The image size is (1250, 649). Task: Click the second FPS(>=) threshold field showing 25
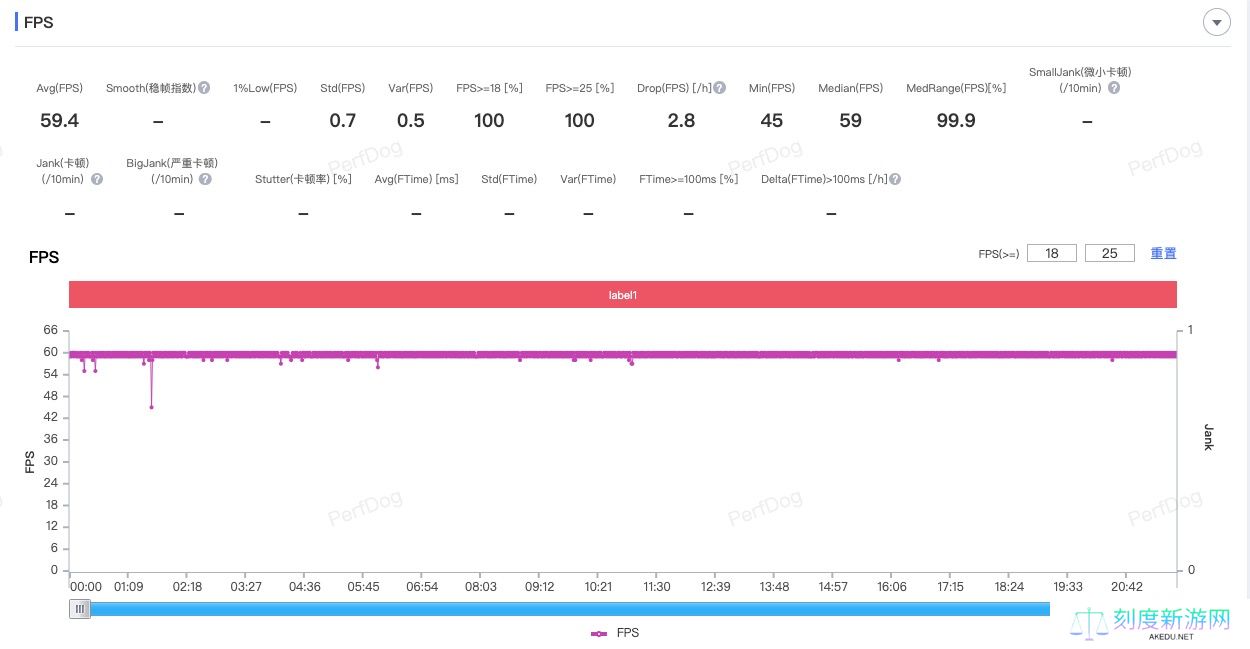coord(1109,253)
